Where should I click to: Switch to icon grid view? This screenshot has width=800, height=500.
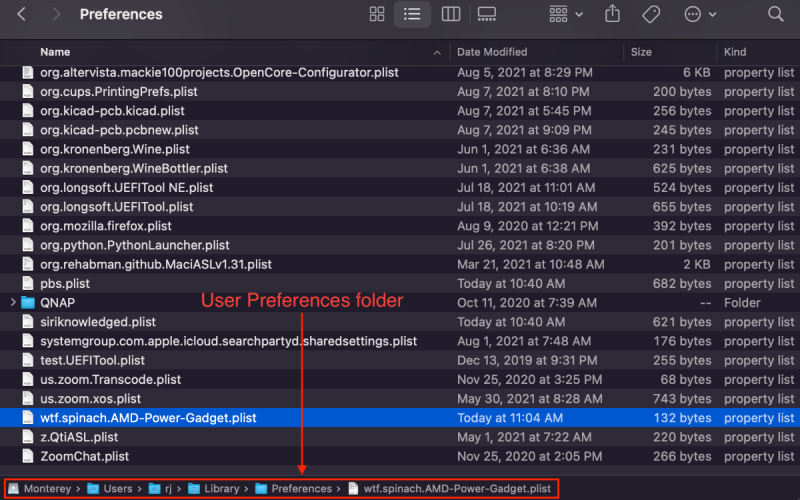click(x=377, y=14)
